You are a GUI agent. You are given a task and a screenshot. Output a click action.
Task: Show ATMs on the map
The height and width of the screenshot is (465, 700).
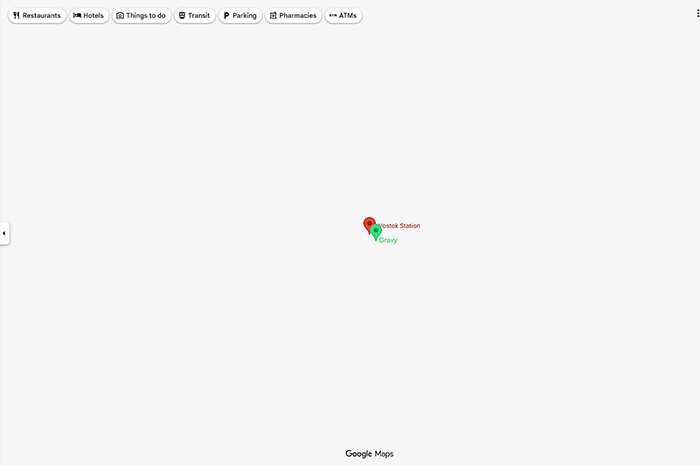pyautogui.click(x=343, y=16)
